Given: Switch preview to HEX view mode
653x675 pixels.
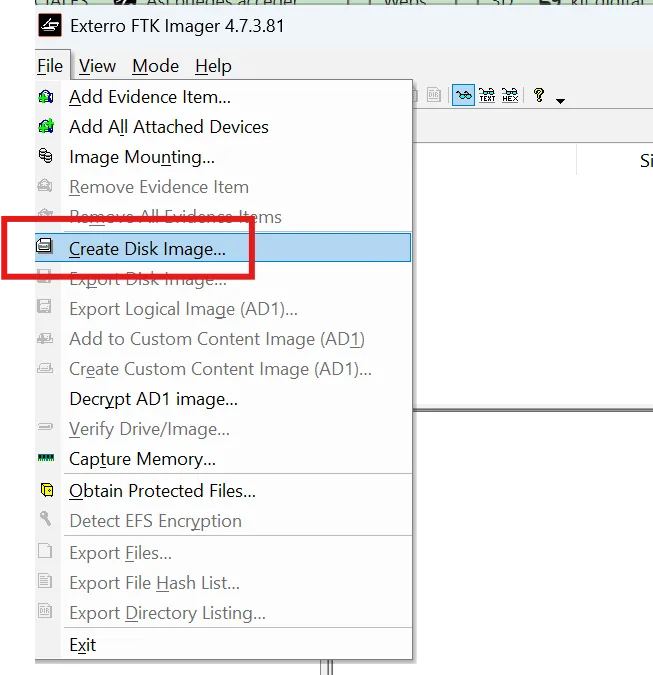Looking at the screenshot, I should 510,95.
